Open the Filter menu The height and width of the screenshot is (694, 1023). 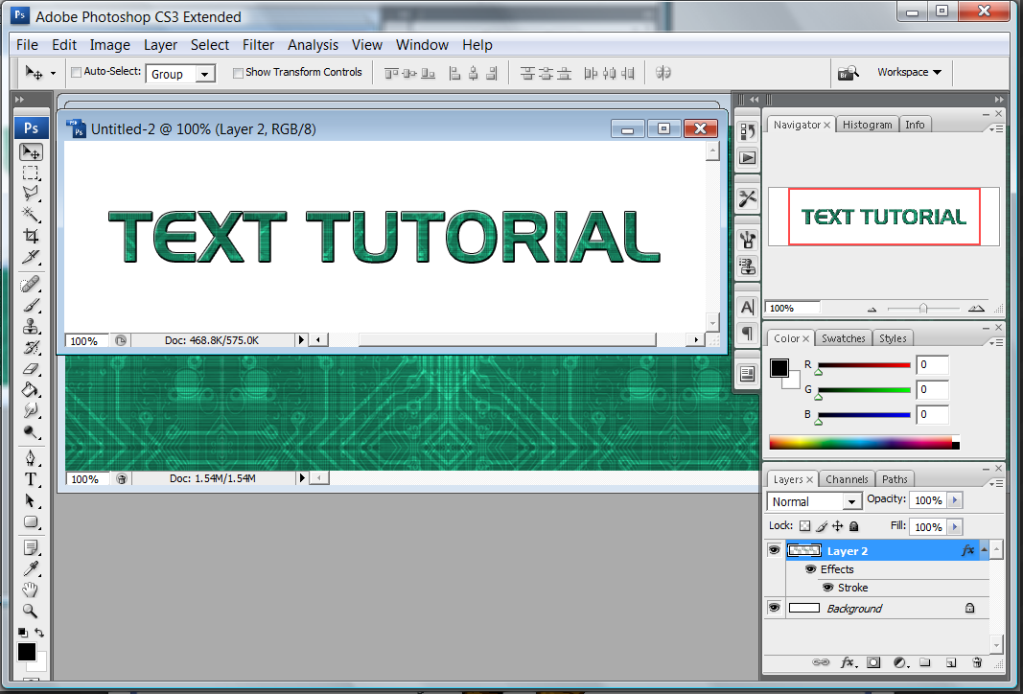tap(258, 45)
